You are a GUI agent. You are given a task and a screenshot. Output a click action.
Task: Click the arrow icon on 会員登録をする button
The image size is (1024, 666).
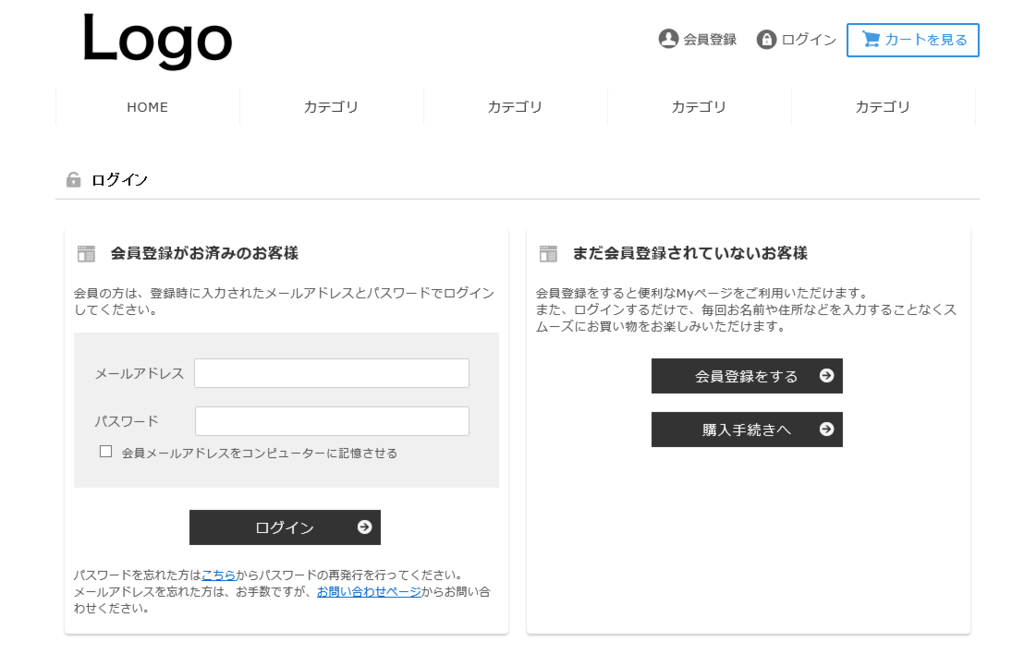[x=827, y=375]
